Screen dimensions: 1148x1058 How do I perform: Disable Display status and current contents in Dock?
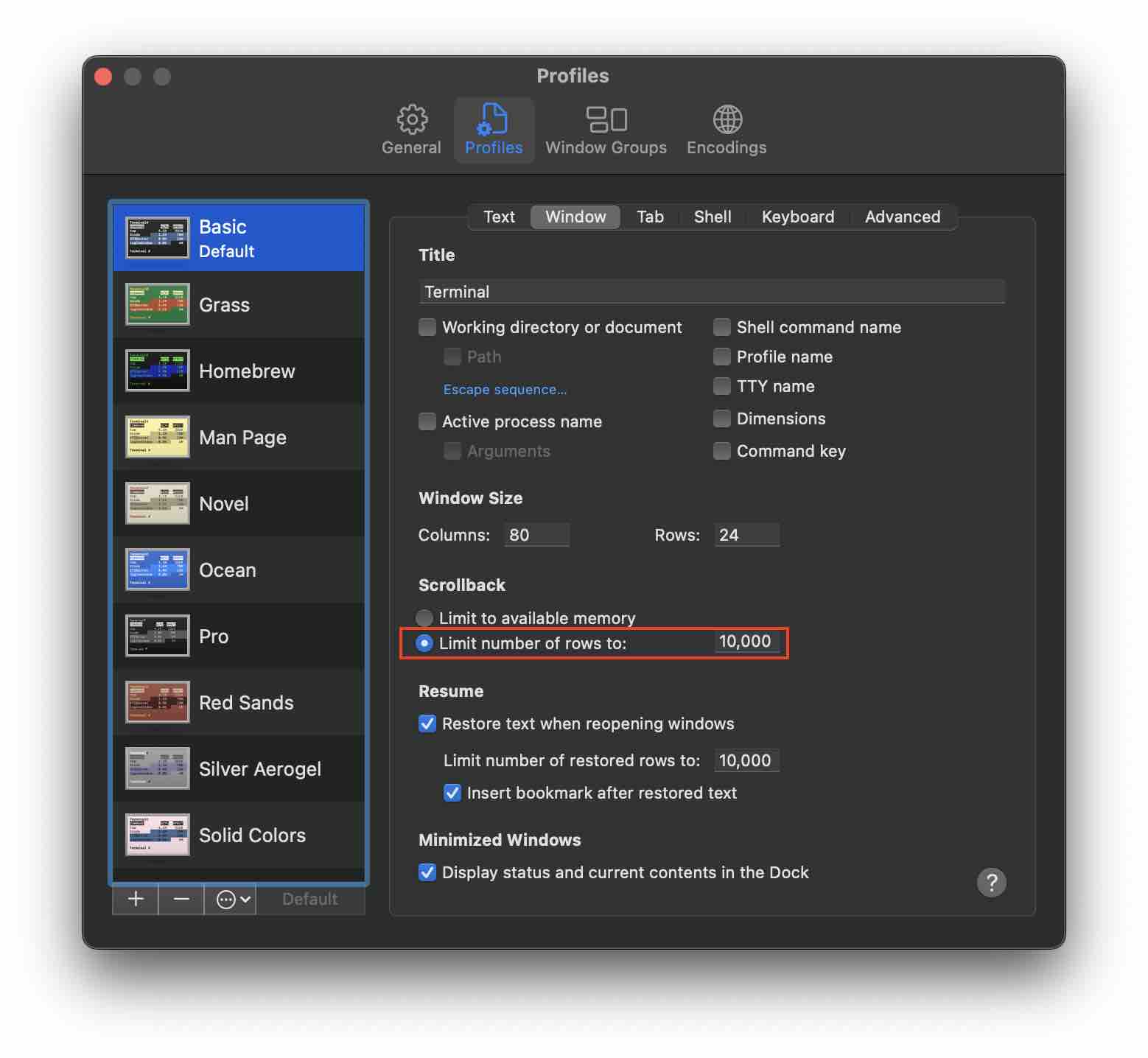[x=427, y=872]
